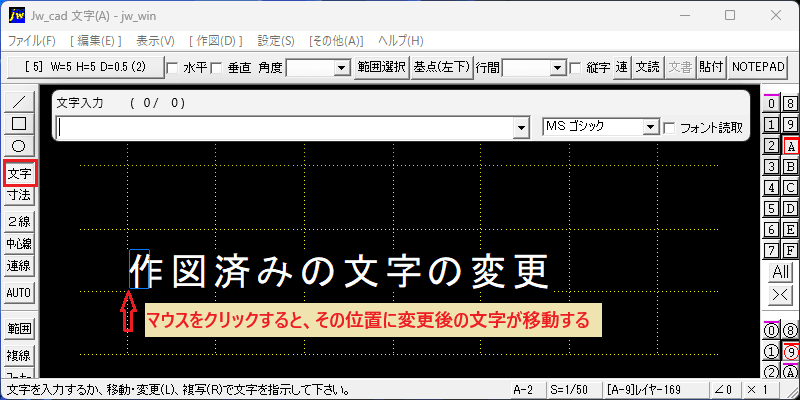Screen dimensions: 800x400
Task: Select active circular layer group 9
Action: click(790, 352)
